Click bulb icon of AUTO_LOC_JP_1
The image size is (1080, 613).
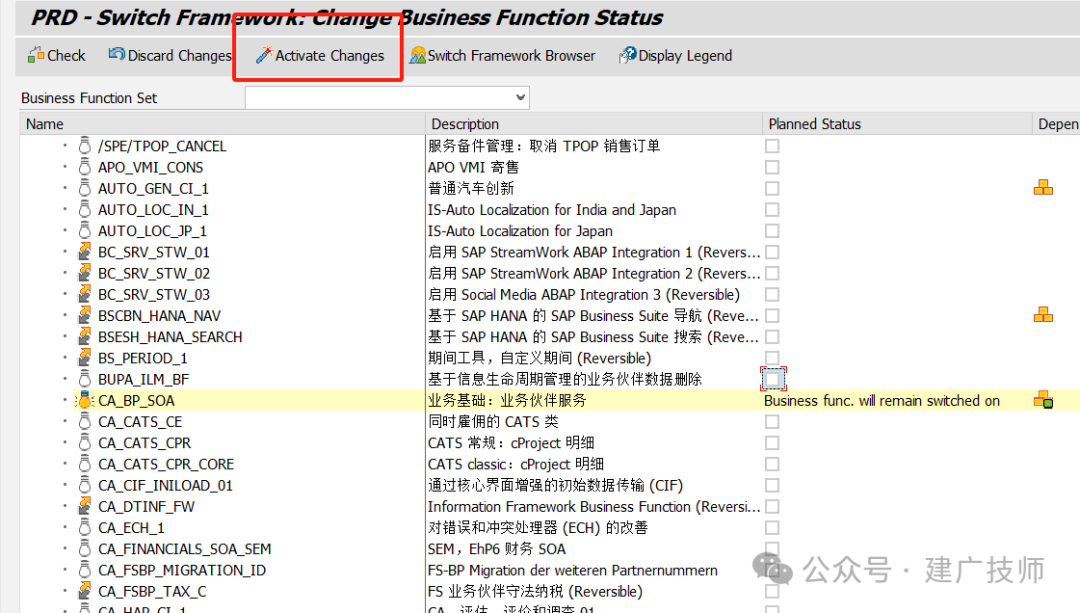[84, 231]
